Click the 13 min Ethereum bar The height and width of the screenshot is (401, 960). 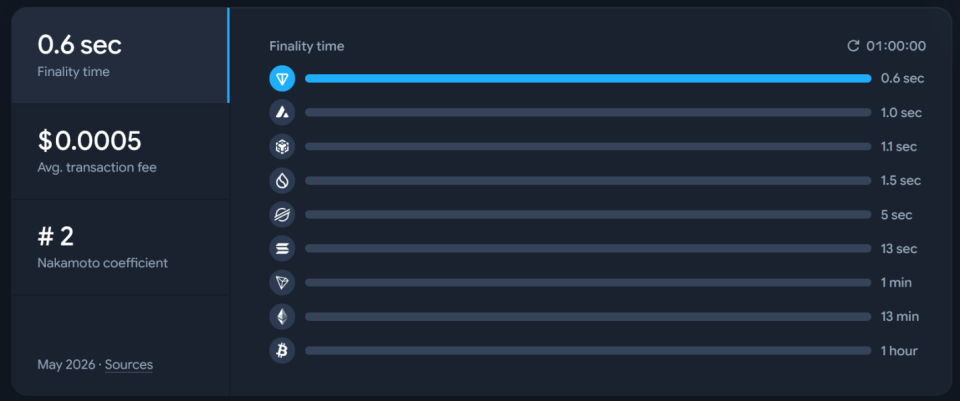pos(588,317)
